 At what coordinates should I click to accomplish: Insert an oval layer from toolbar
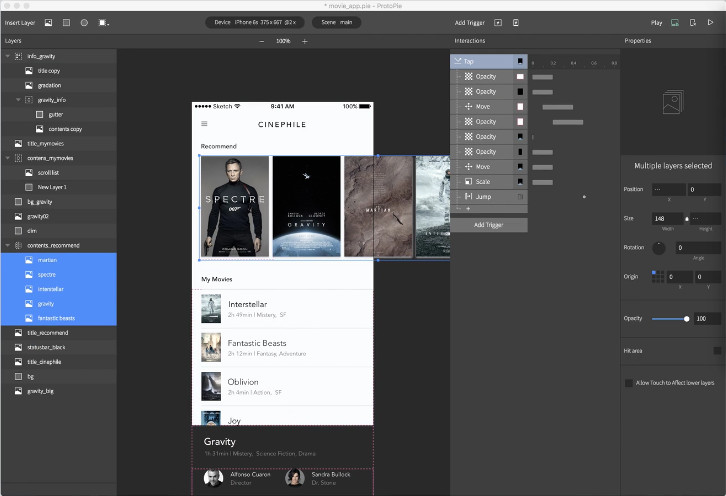(84, 22)
